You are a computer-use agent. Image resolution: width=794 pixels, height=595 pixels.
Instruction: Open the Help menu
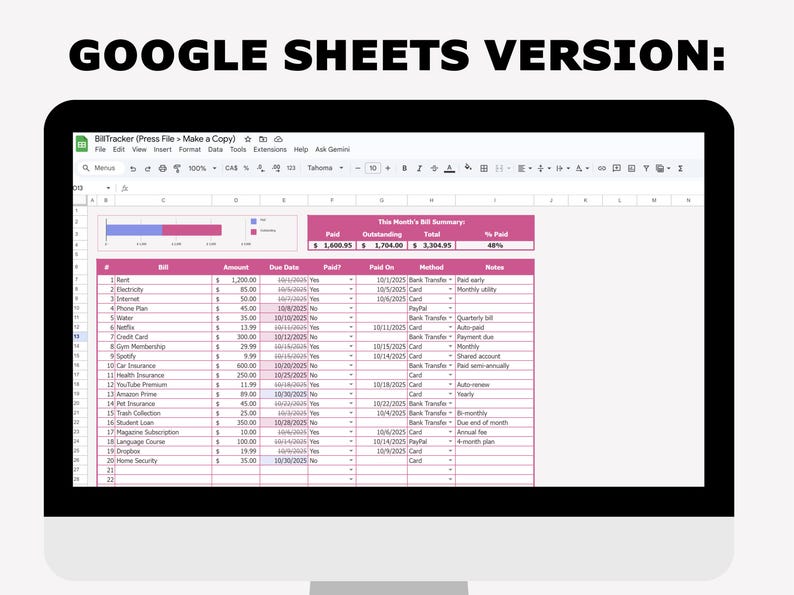coord(301,149)
